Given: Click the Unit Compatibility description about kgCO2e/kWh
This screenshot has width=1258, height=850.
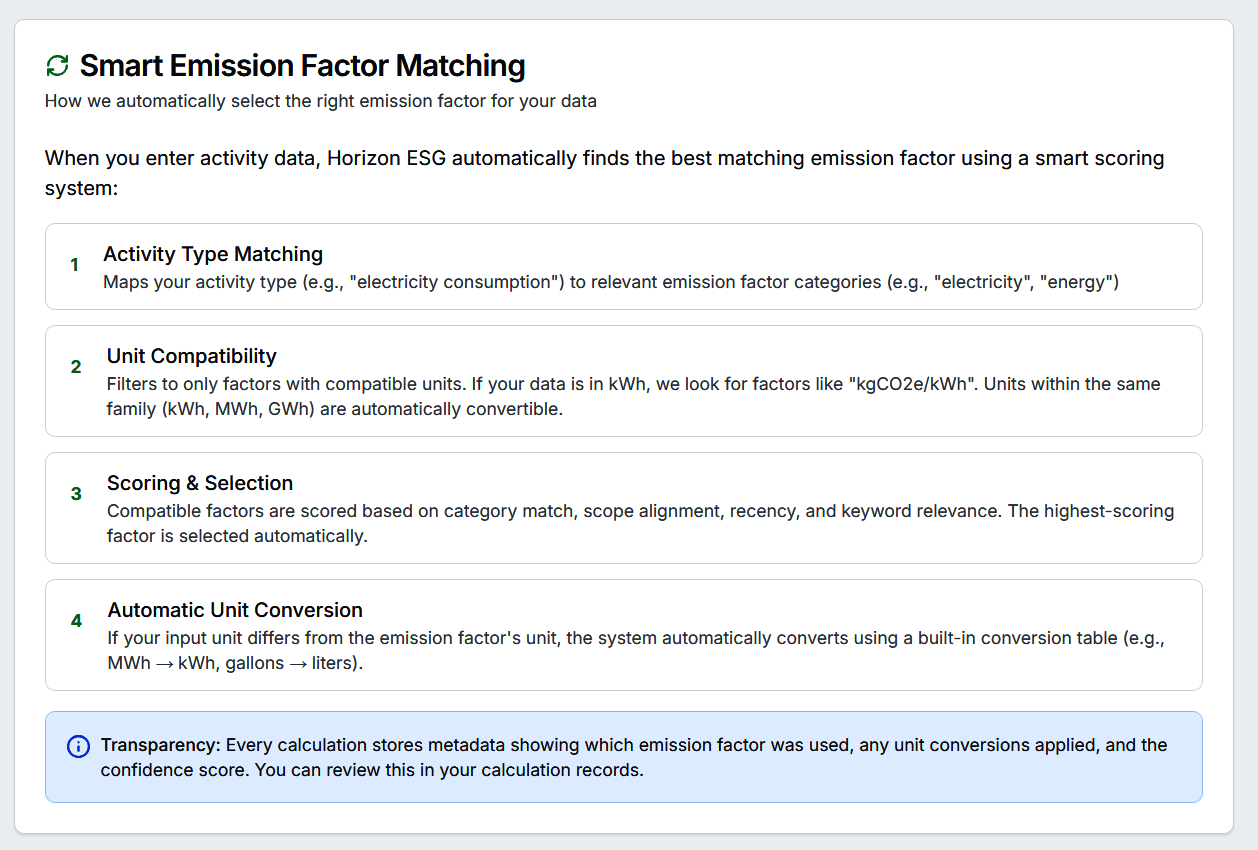Looking at the screenshot, I should click(x=634, y=397).
